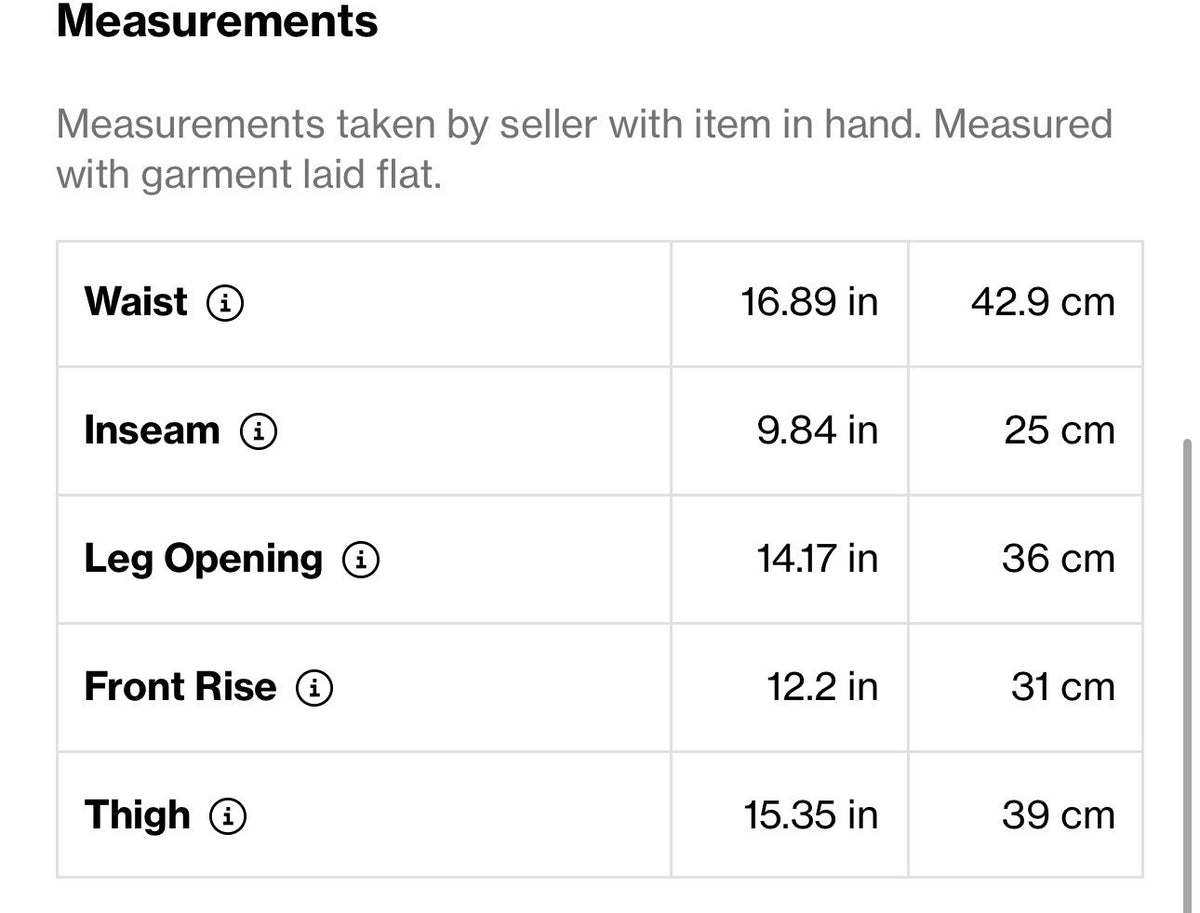
Task: Click the 15.35 in thigh value
Action: pyautogui.click(x=811, y=815)
